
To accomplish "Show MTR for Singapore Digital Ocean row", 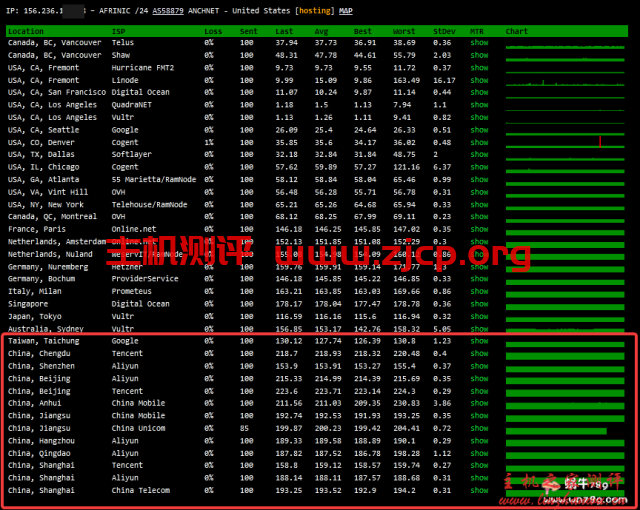I will [479, 304].
